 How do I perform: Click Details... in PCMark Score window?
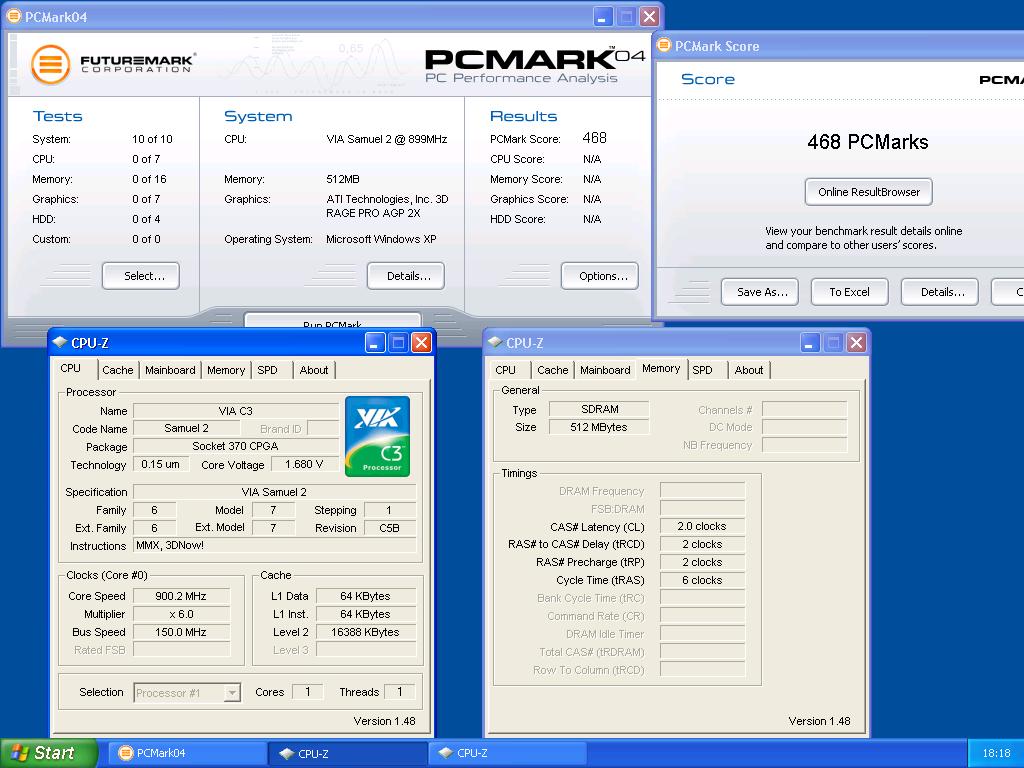coord(940,292)
